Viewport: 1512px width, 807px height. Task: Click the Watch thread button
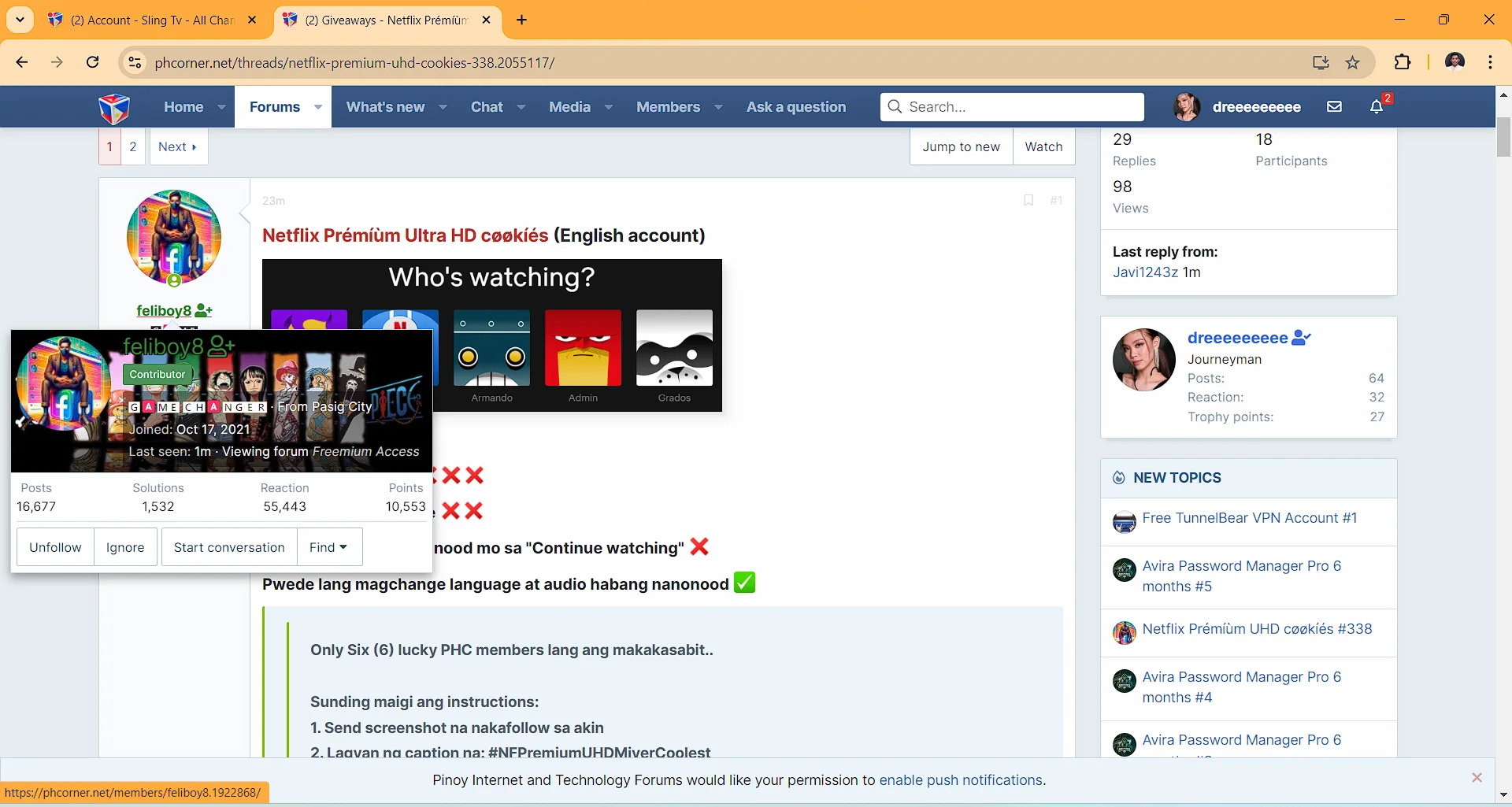tap(1043, 146)
